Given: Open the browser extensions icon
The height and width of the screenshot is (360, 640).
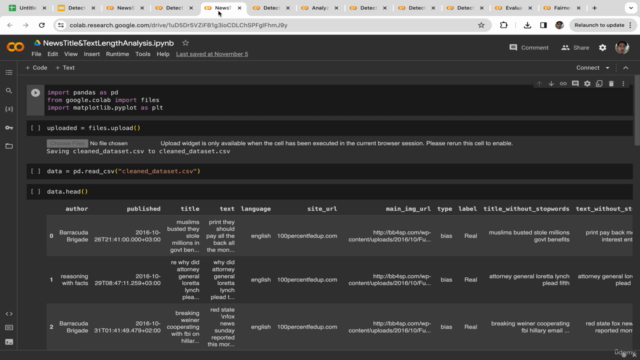Looking at the screenshot, I should point(504,25).
